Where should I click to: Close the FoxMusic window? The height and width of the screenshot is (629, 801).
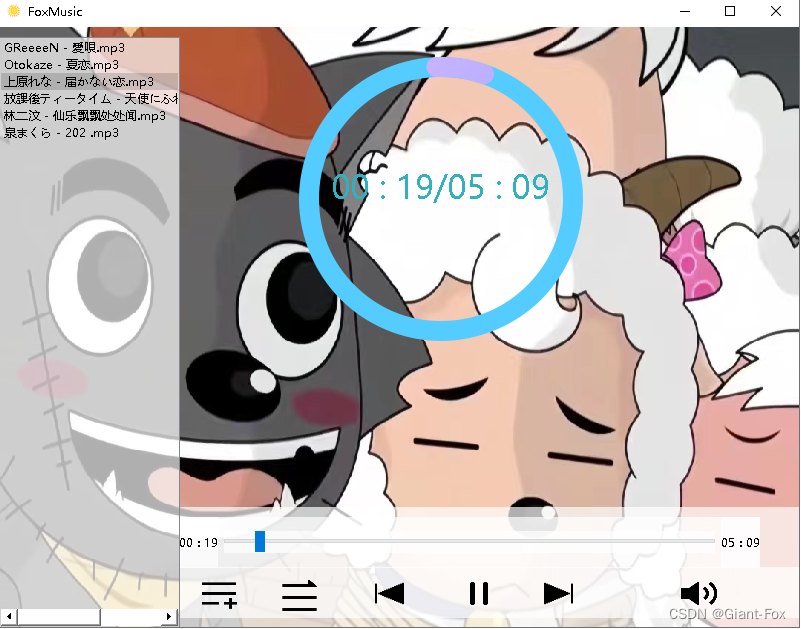click(775, 11)
